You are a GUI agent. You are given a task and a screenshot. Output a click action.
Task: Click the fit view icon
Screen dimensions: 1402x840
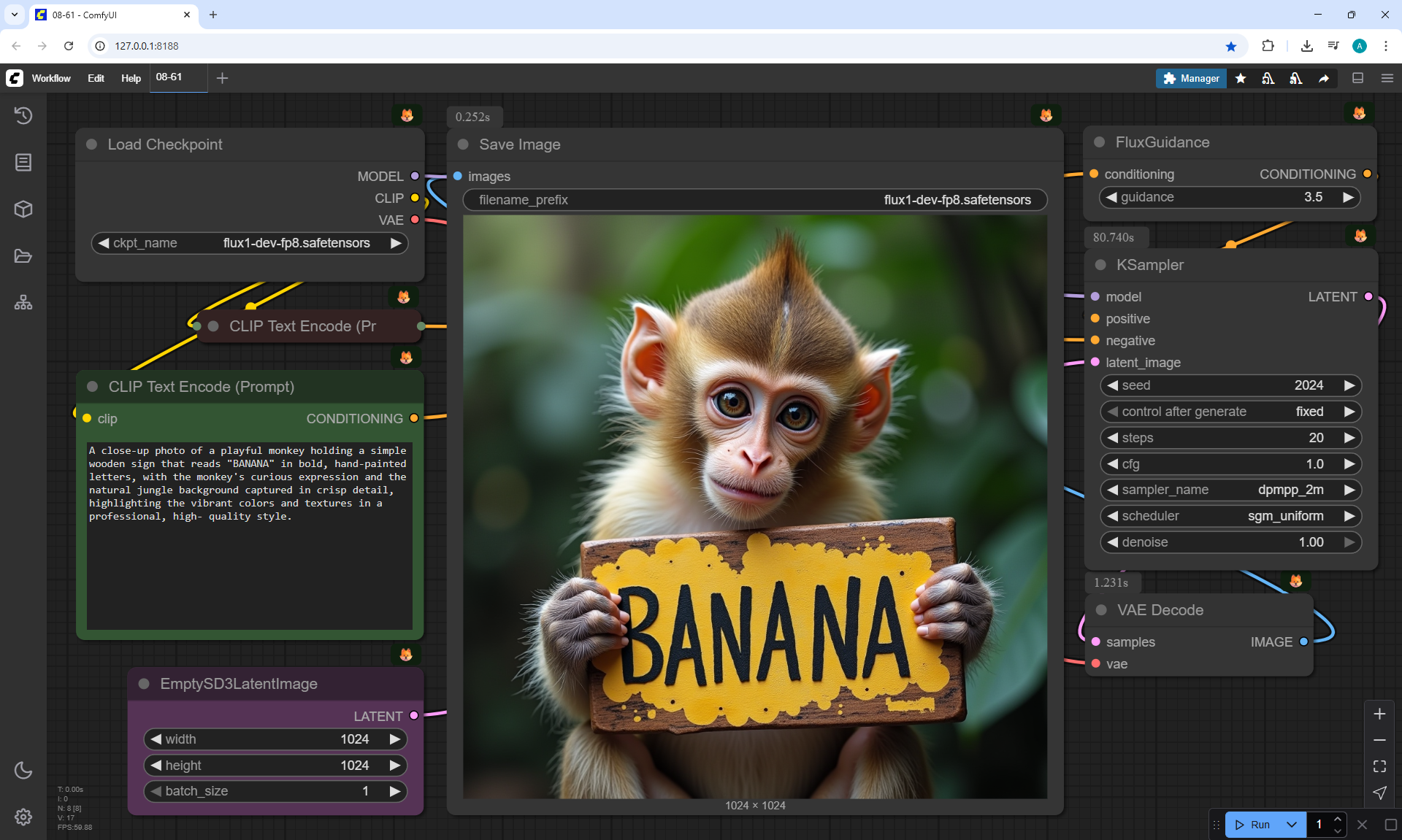(1379, 766)
